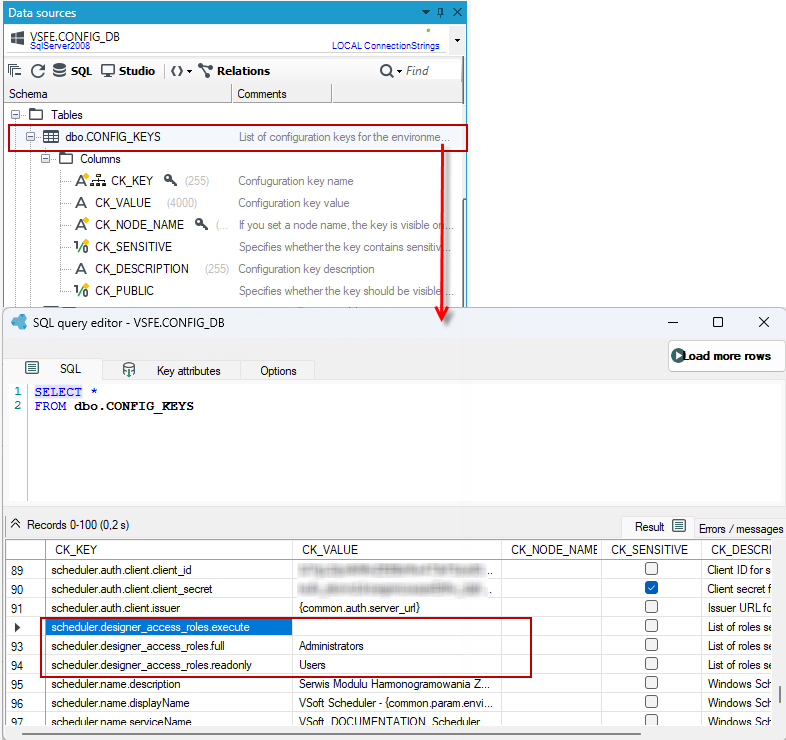Sort by the CK_VALUE column header
The image size is (786, 740).
tap(397, 550)
